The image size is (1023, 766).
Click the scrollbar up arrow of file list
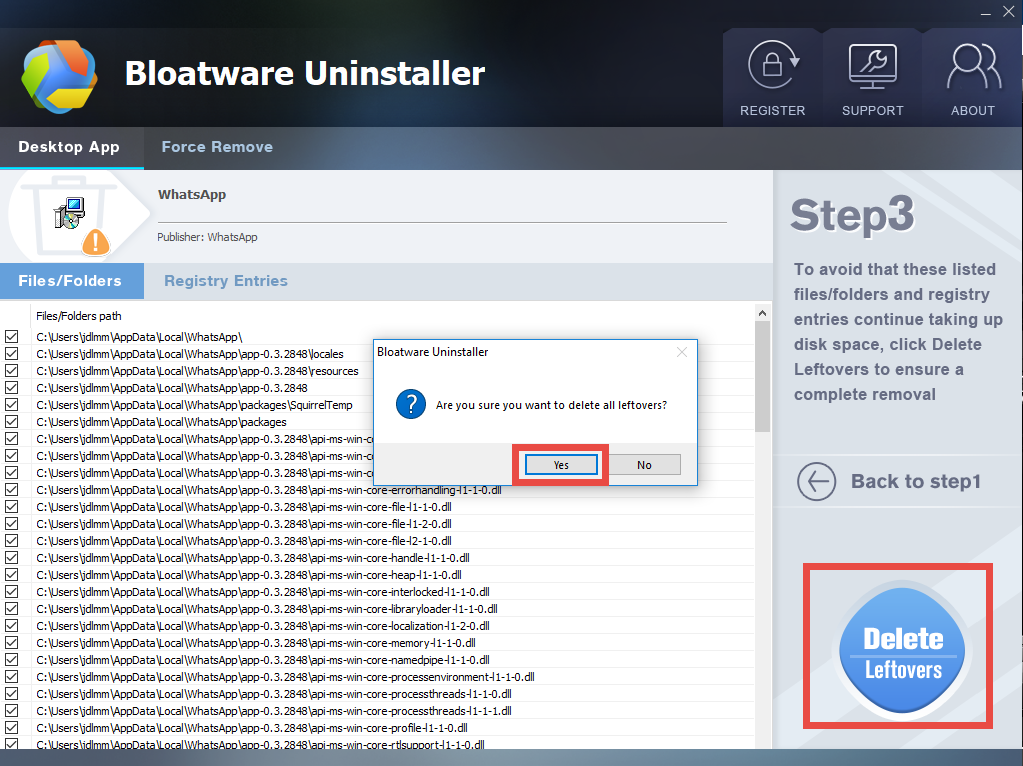762,313
